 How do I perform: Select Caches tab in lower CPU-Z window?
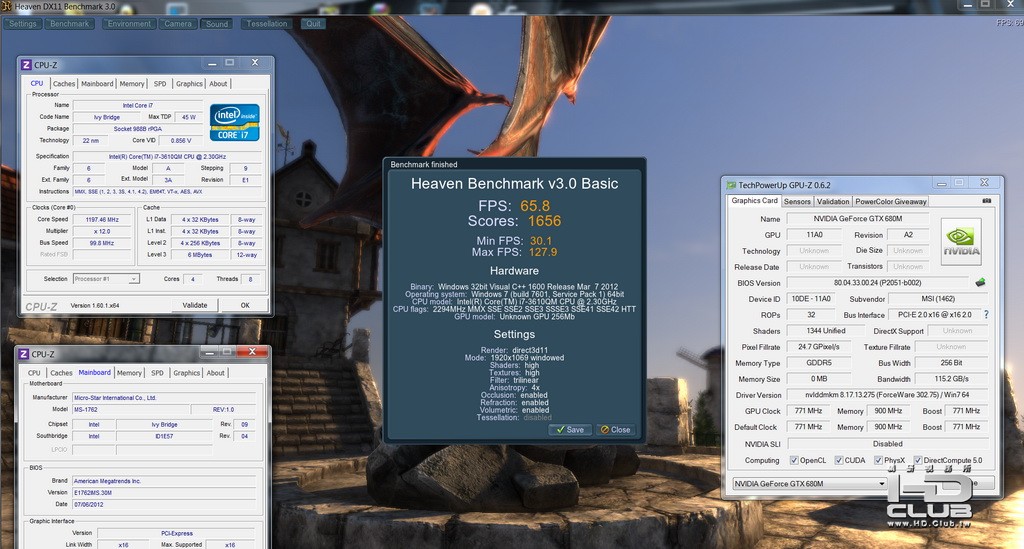(61, 373)
